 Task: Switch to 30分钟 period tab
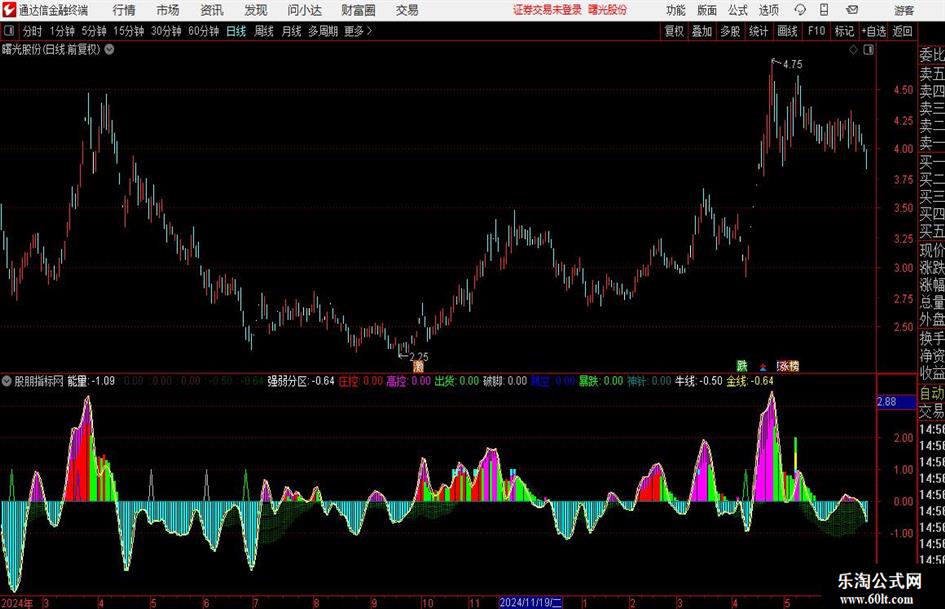[x=166, y=31]
